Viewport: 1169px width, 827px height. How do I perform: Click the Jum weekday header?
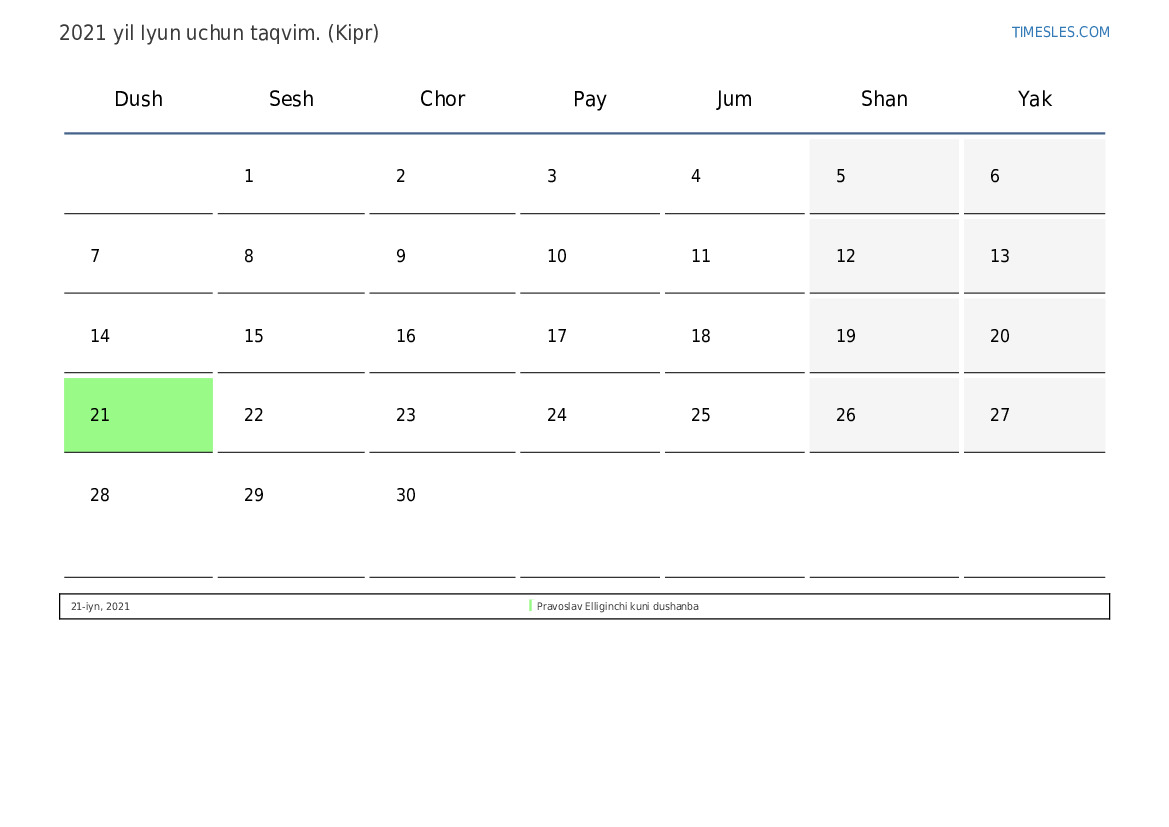[734, 99]
